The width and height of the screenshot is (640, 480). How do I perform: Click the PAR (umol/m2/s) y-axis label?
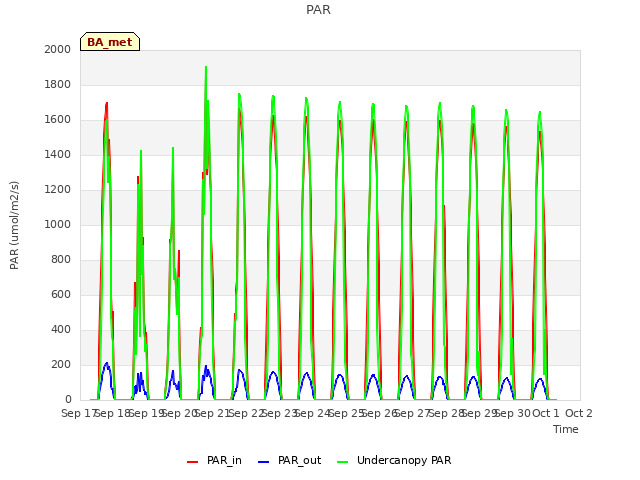(14, 225)
